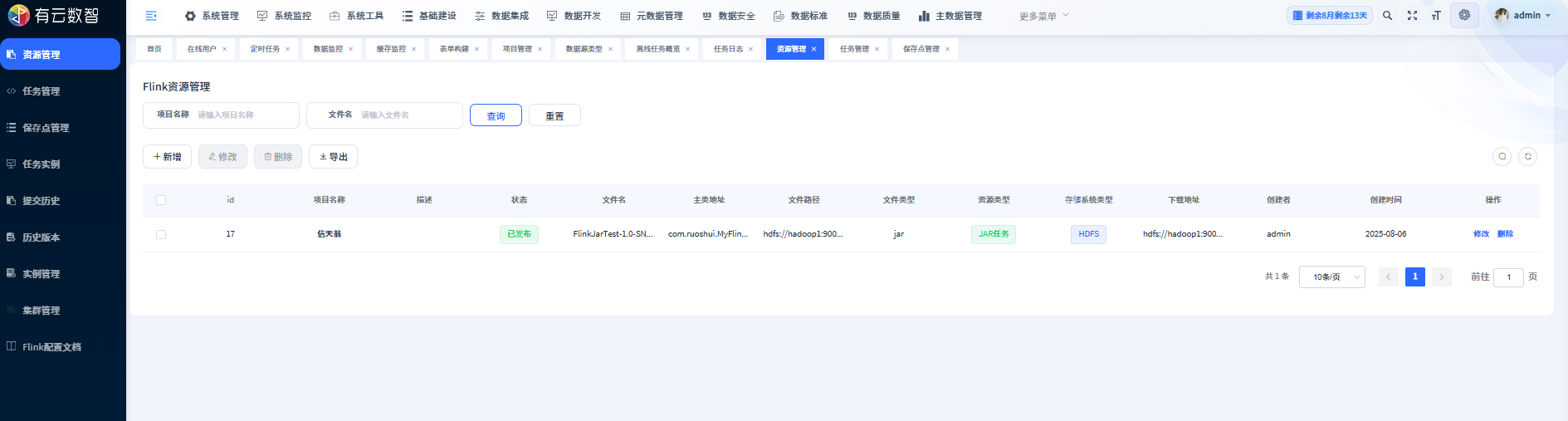1568x421 pixels.
Task: Close the 项目管理 tab
Action: point(540,49)
